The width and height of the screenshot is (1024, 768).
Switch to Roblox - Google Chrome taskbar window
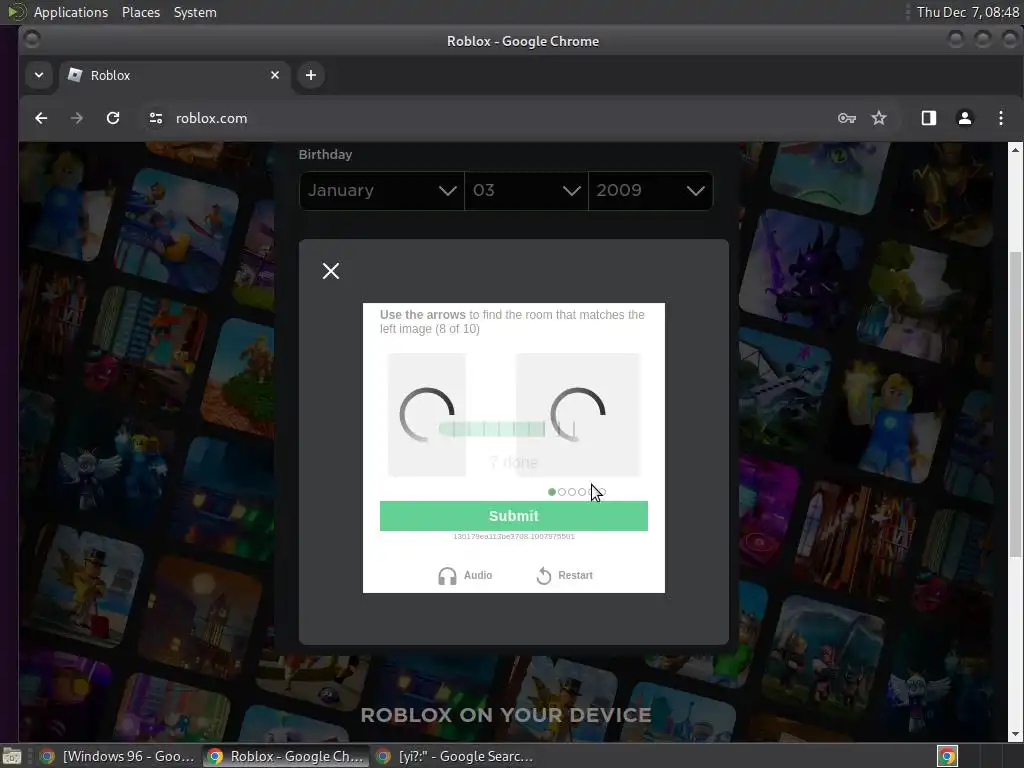pos(285,756)
